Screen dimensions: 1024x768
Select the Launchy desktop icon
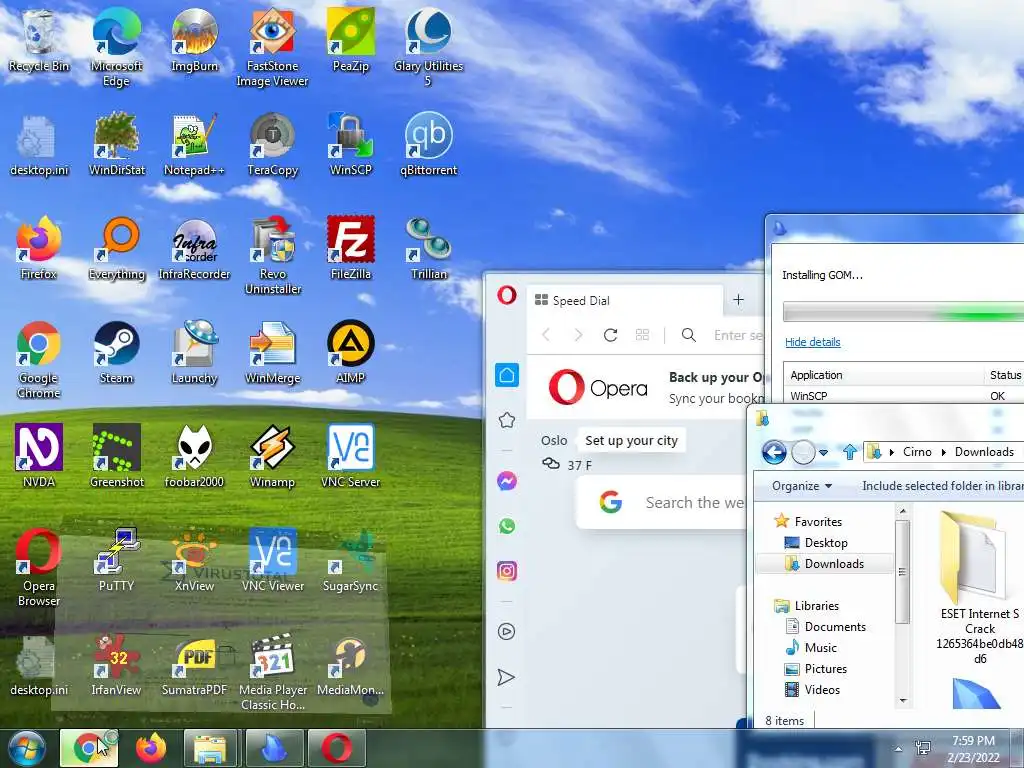click(x=194, y=353)
